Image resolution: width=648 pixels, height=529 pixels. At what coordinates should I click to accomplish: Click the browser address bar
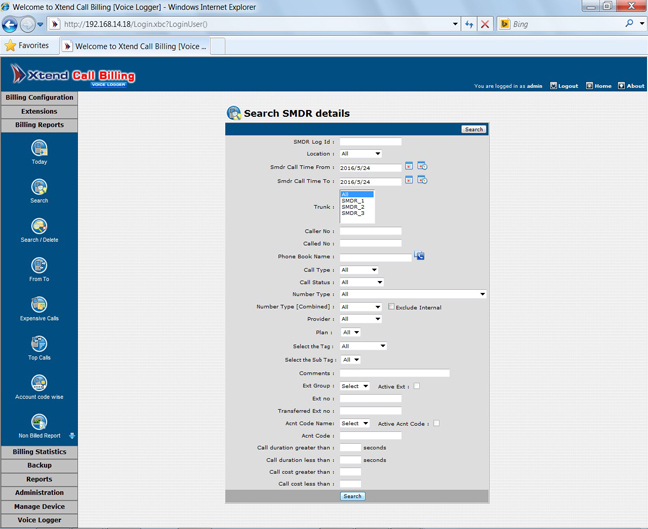(x=256, y=24)
